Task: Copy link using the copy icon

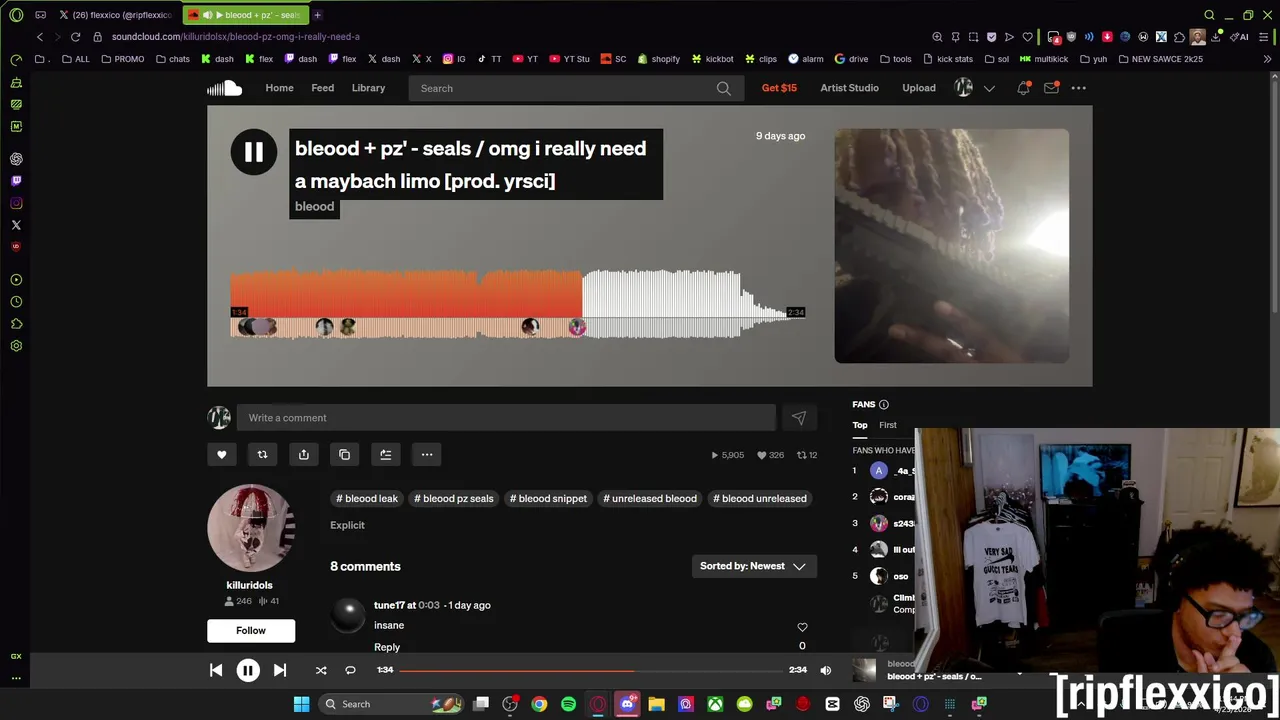Action: pos(345,454)
